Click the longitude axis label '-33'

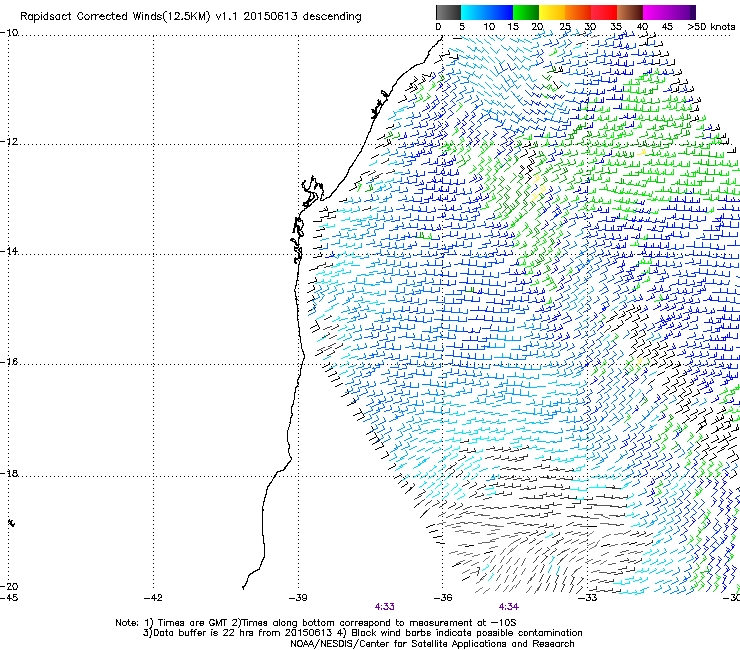(x=588, y=598)
